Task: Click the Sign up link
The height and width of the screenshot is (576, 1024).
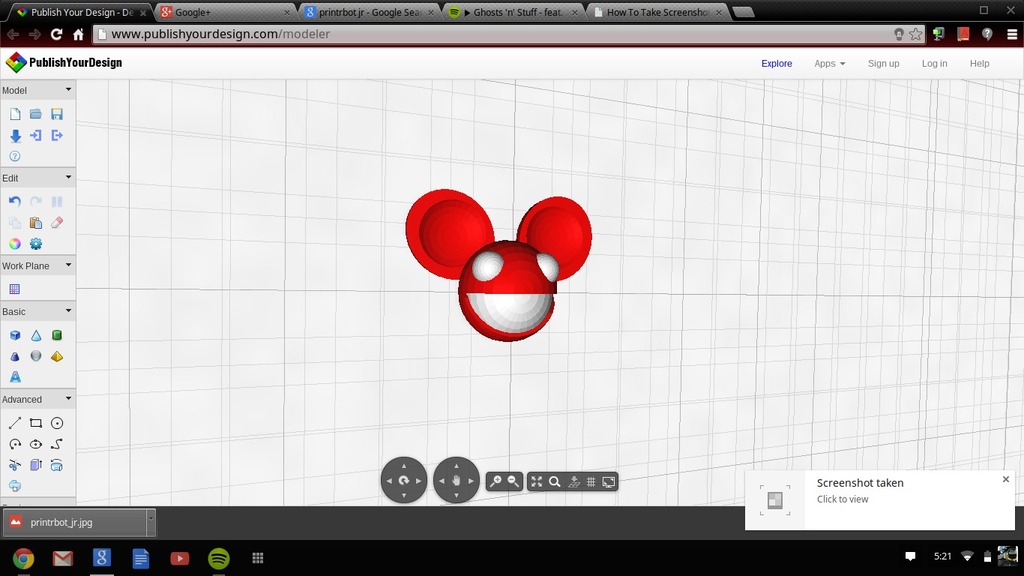Action: click(884, 63)
